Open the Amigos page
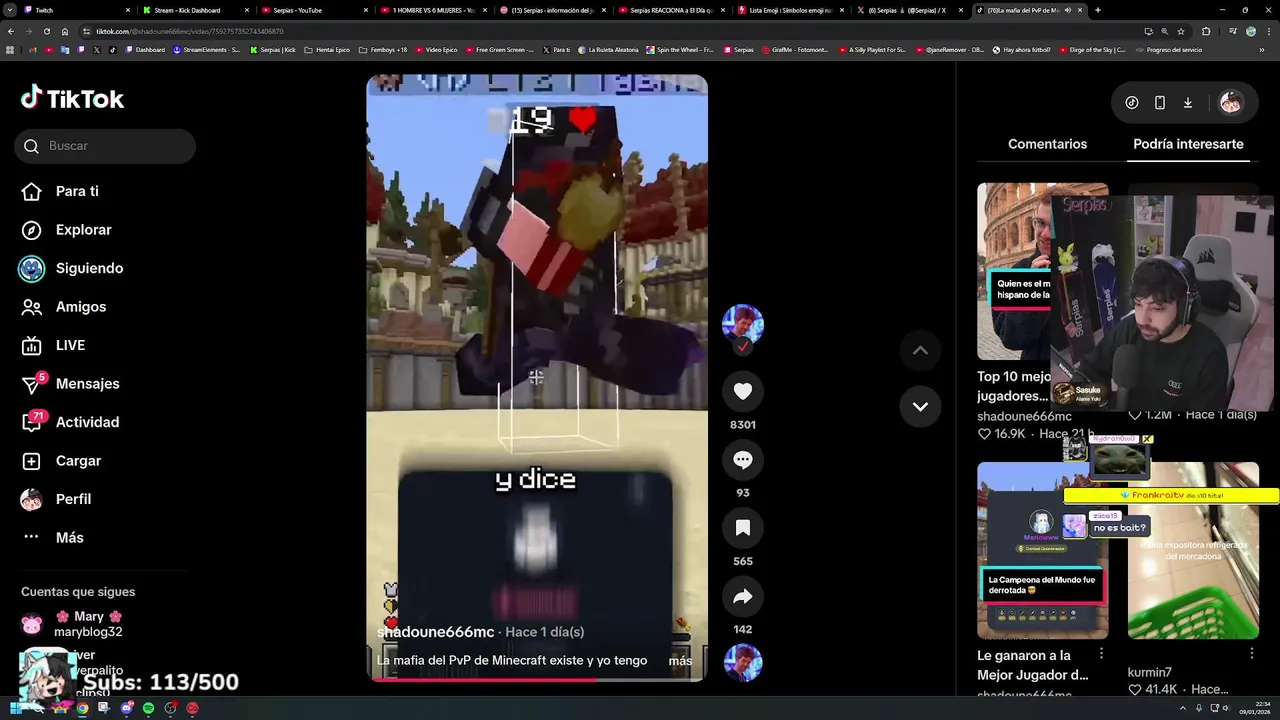 [x=80, y=307]
